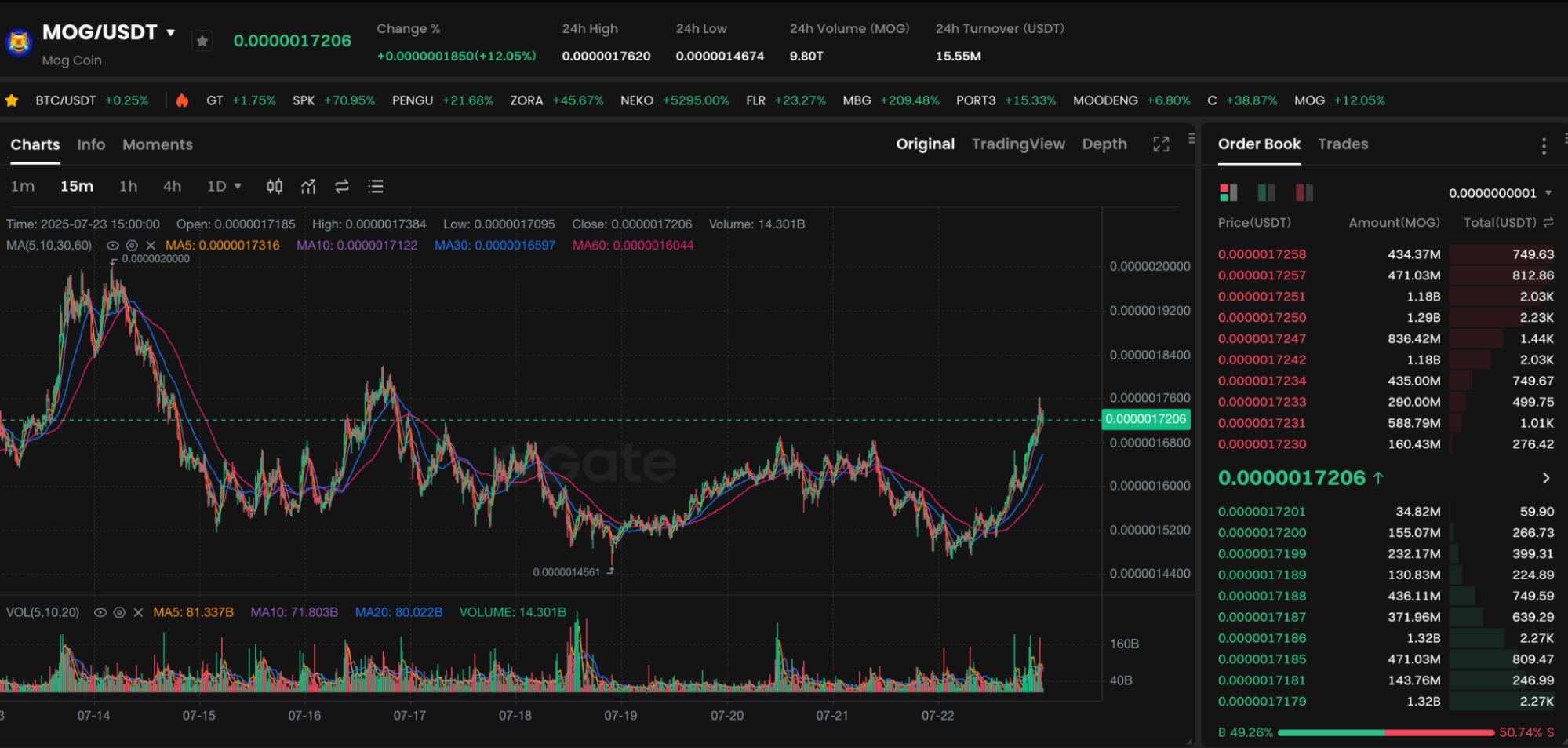Select the Order Book tab

click(x=1259, y=144)
